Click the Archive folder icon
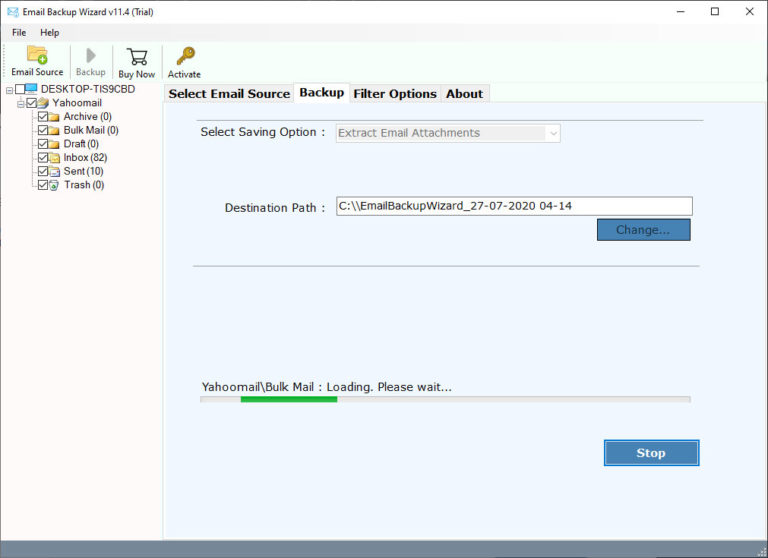Viewport: 768px width, 558px height. click(x=54, y=117)
